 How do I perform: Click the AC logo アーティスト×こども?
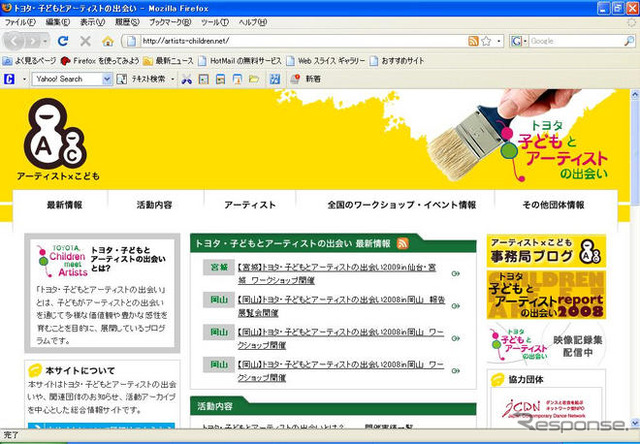57,139
